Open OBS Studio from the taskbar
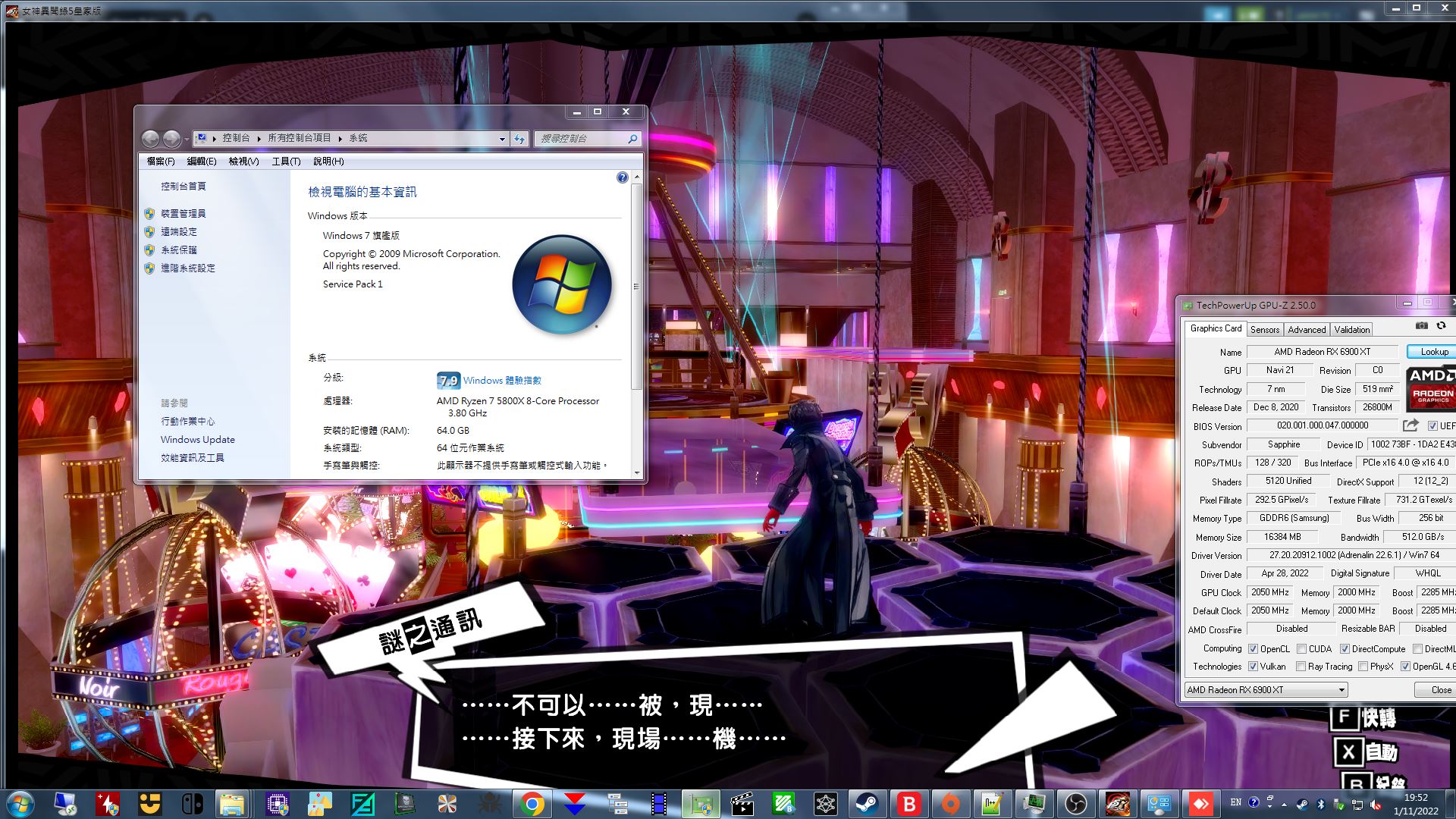This screenshot has height=819, width=1456. [1075, 804]
